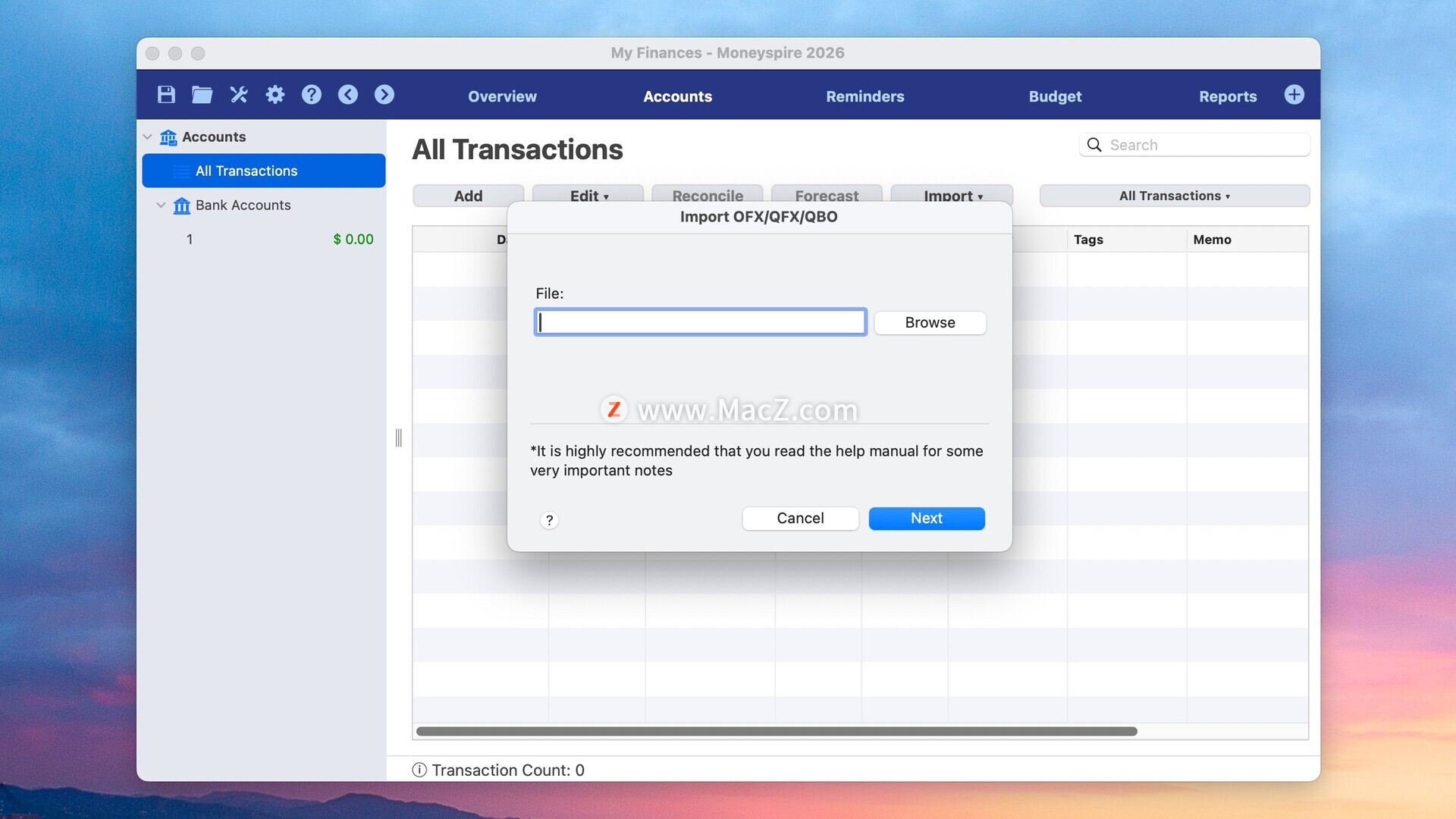Click the Save floppy disk icon
This screenshot has height=819, width=1456.
coord(166,95)
